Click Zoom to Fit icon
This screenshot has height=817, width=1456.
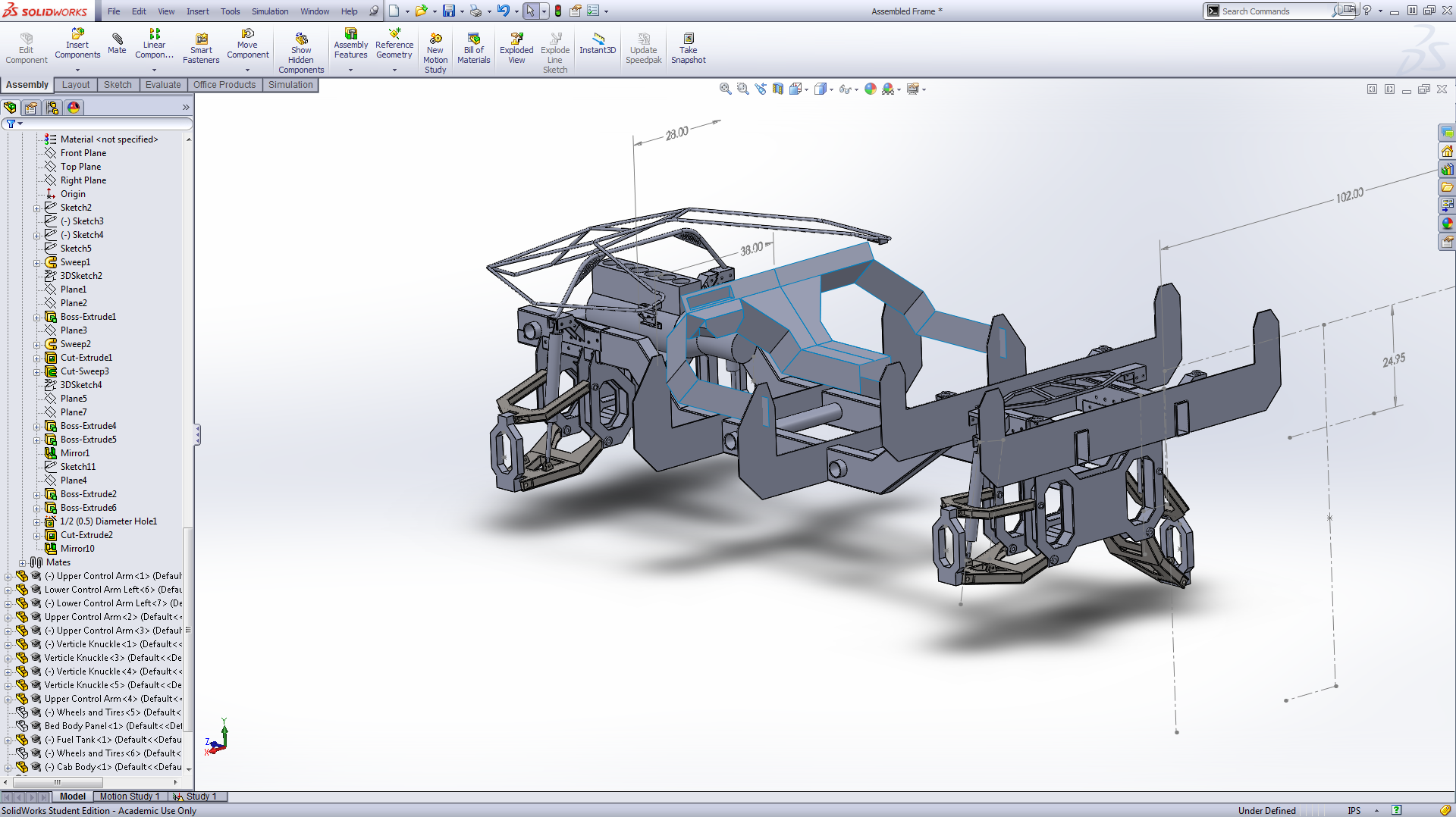click(x=725, y=89)
